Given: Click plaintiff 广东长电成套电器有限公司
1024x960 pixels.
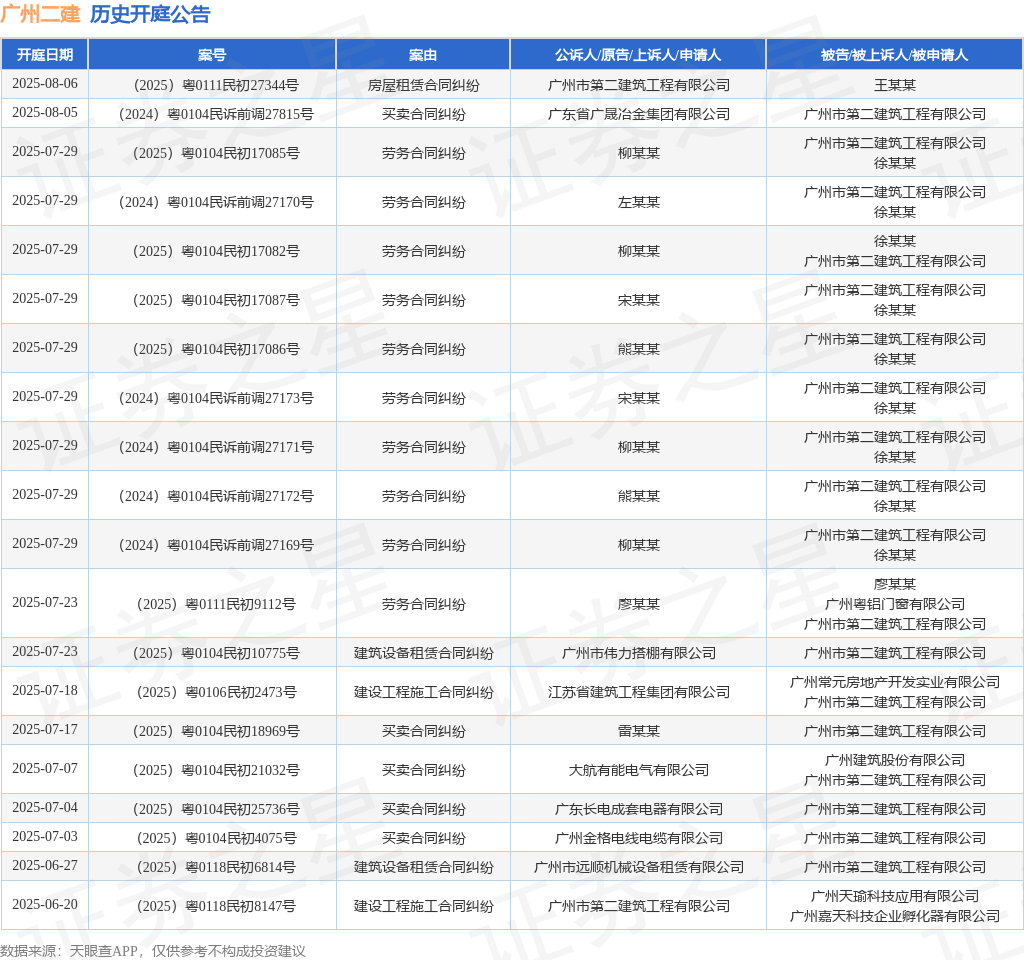Looking at the screenshot, I should (639, 809).
